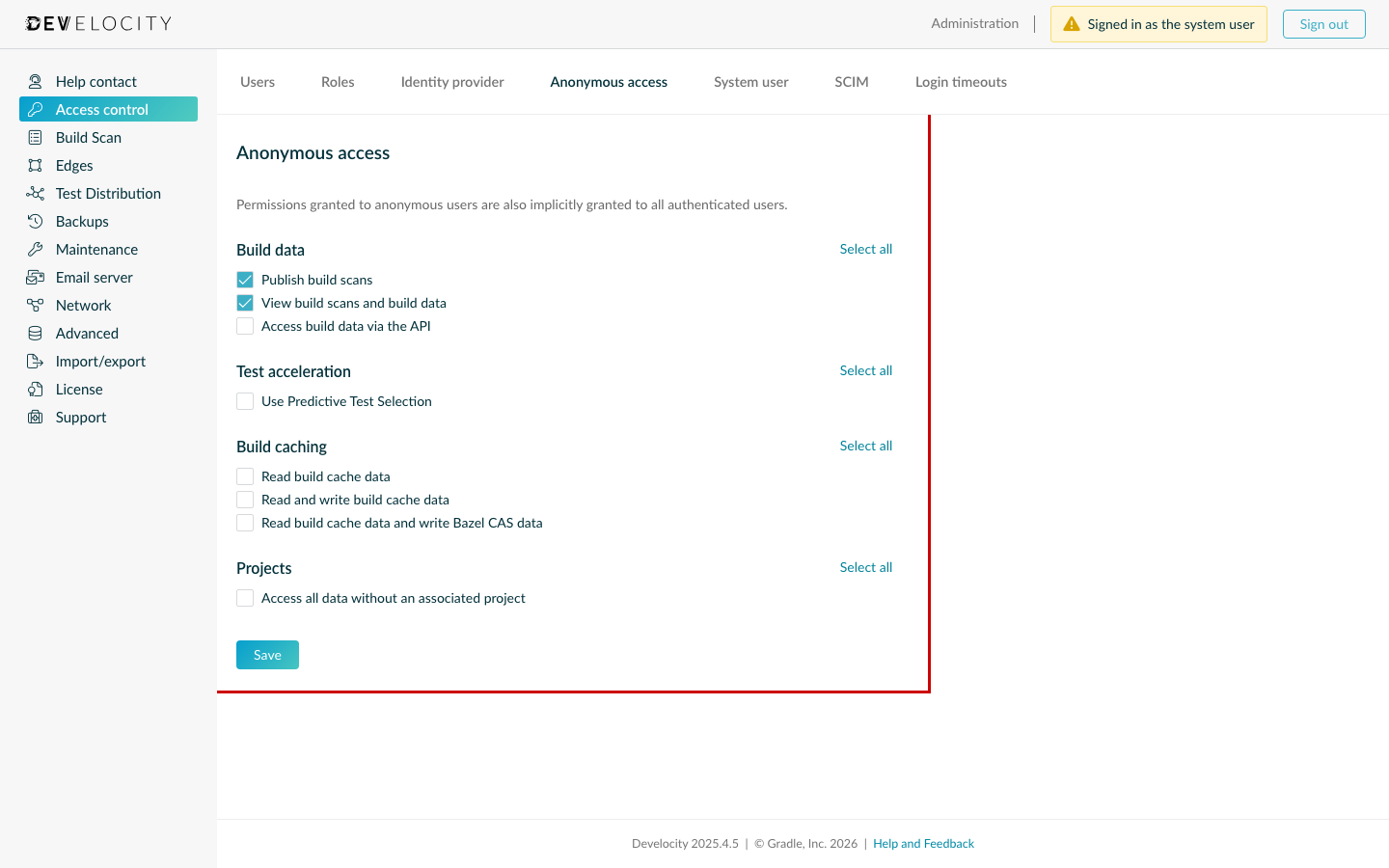Image resolution: width=1389 pixels, height=868 pixels.
Task: Open Backups via its clock-restore icon
Action: tap(36, 221)
